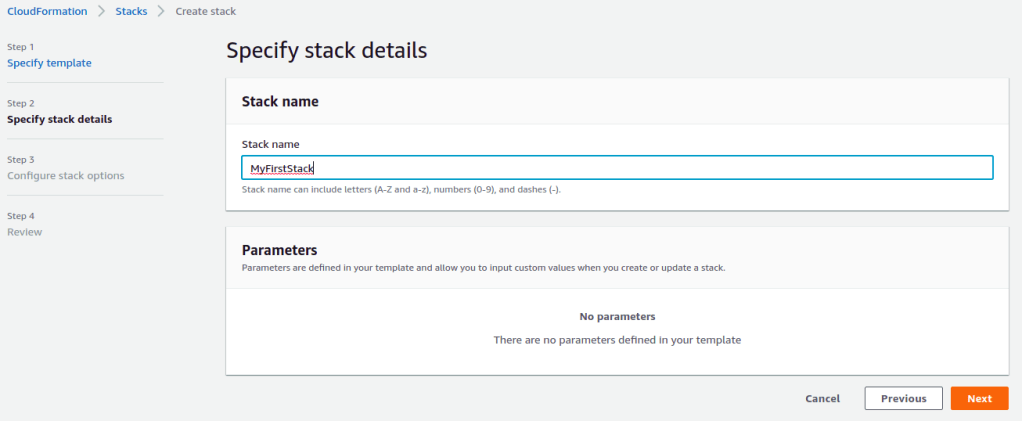Click the Stack name label above the input
This screenshot has height=421, width=1022.
click(270, 144)
